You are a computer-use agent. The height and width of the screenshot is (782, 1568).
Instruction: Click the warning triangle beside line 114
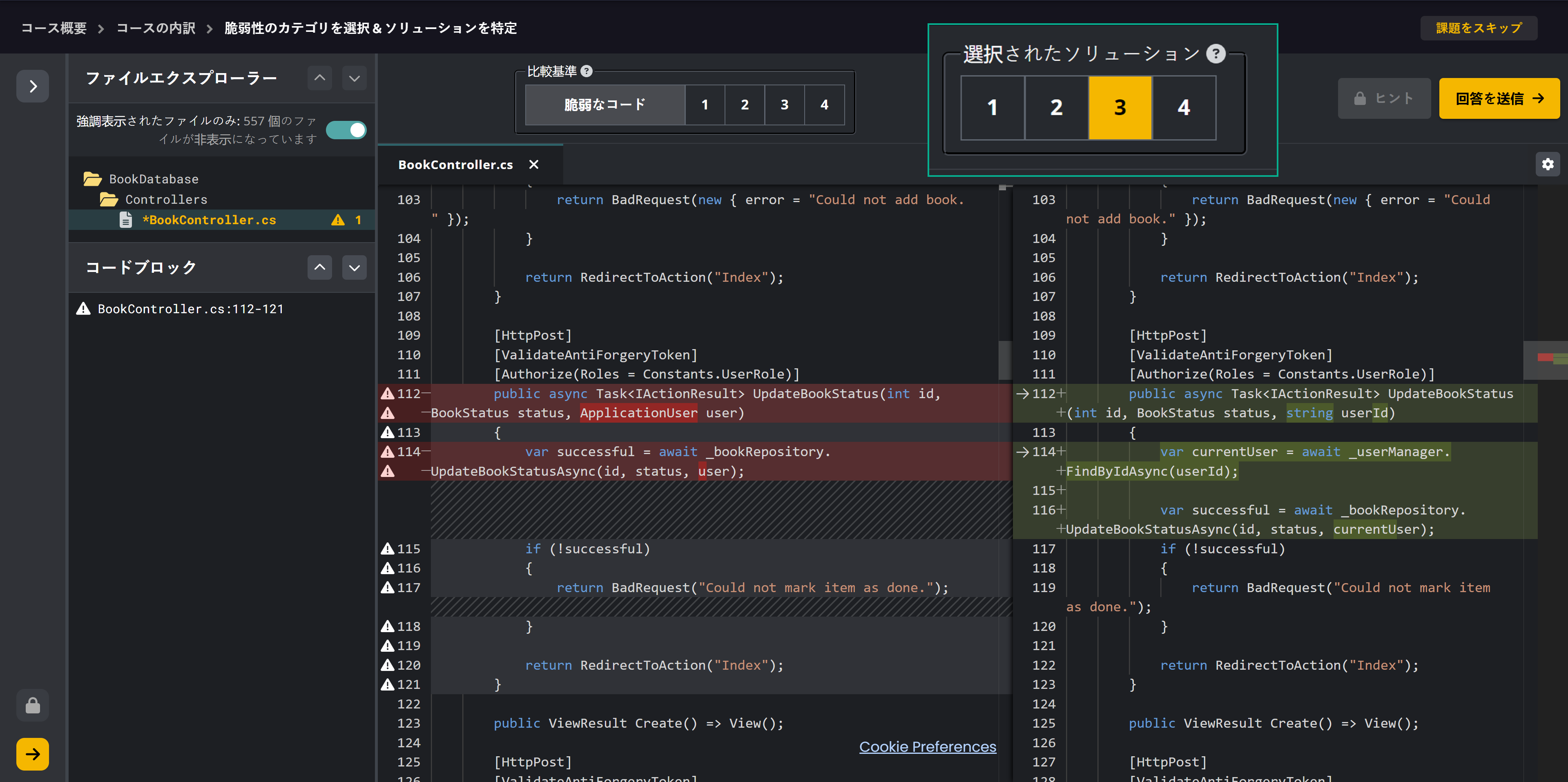pyautogui.click(x=388, y=452)
